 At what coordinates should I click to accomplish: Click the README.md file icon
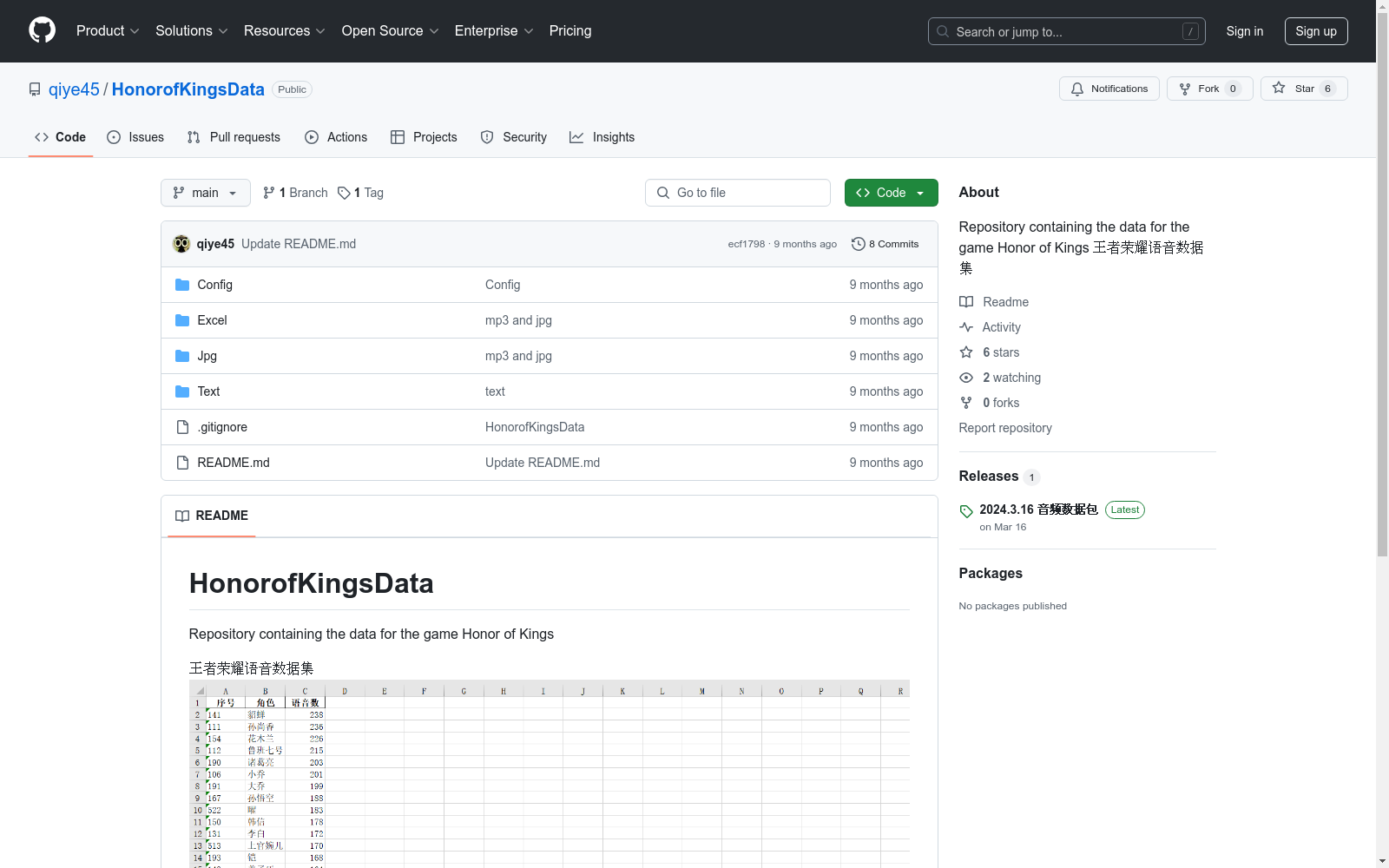click(182, 463)
